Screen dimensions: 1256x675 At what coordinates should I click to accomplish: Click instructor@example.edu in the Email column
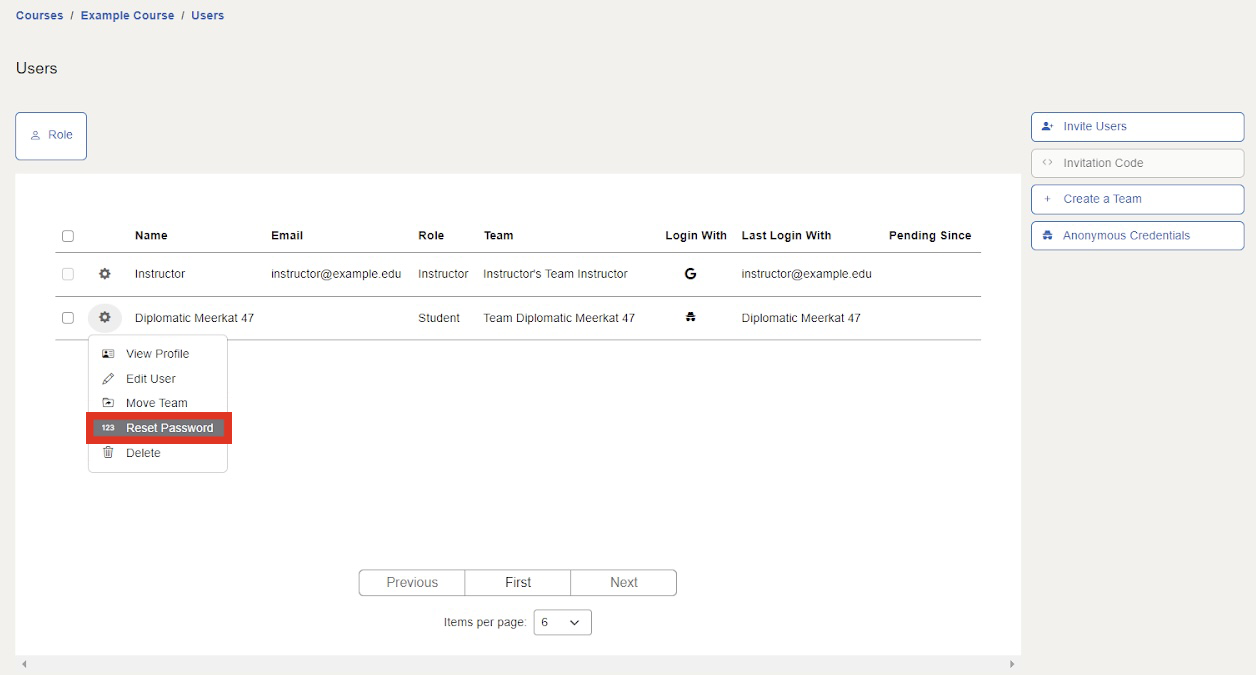pyautogui.click(x=336, y=274)
